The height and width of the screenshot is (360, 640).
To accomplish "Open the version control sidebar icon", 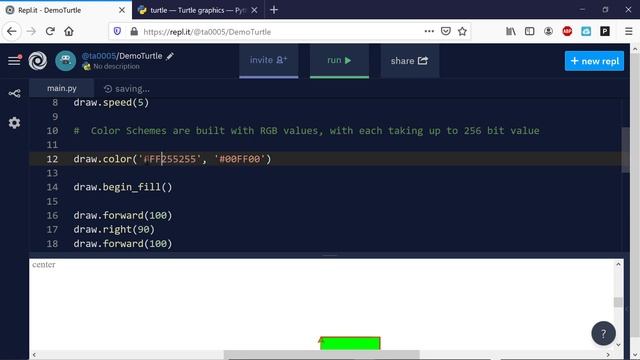I will pos(14,93).
